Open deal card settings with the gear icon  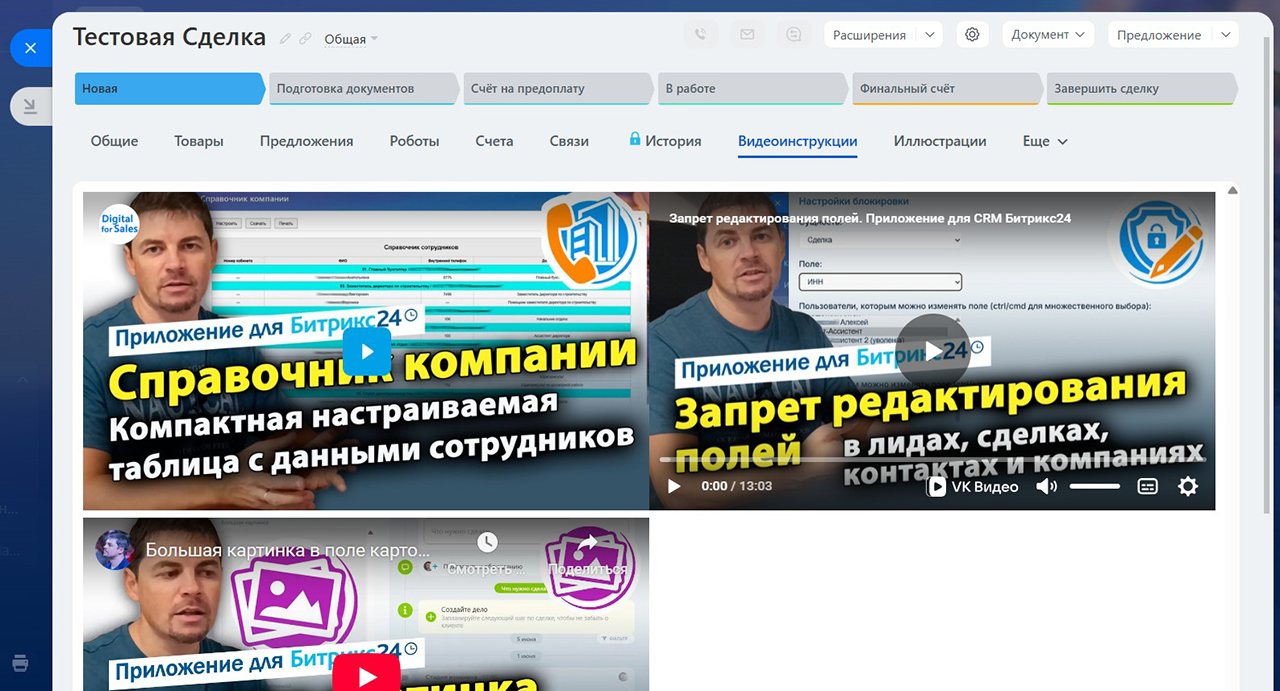(972, 34)
